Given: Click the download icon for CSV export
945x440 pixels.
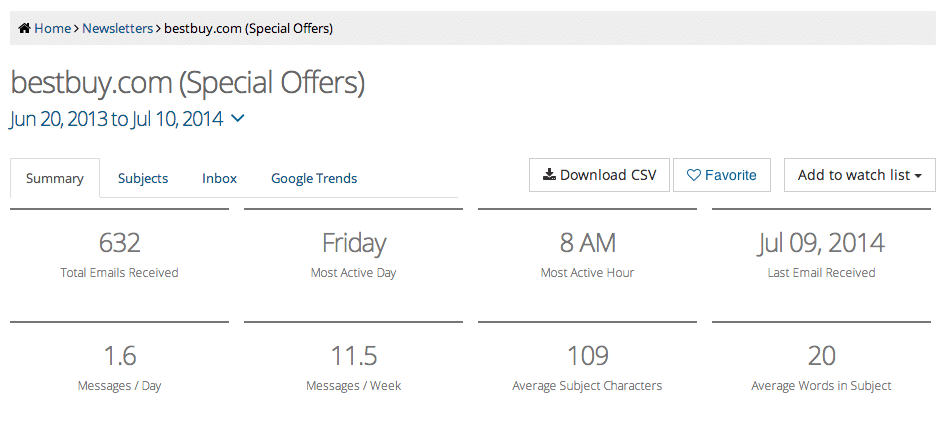Looking at the screenshot, I should tap(549, 175).
